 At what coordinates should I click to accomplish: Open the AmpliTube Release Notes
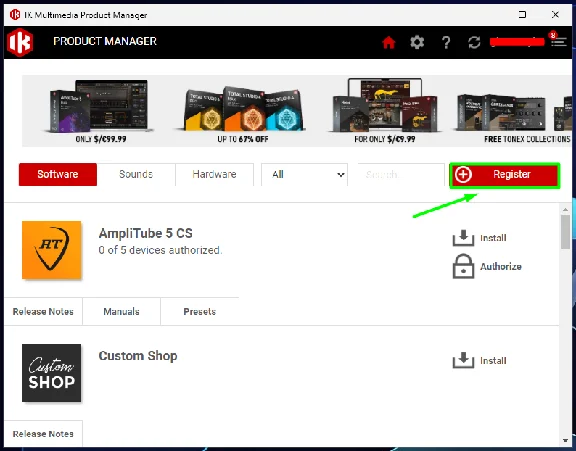[x=43, y=311]
